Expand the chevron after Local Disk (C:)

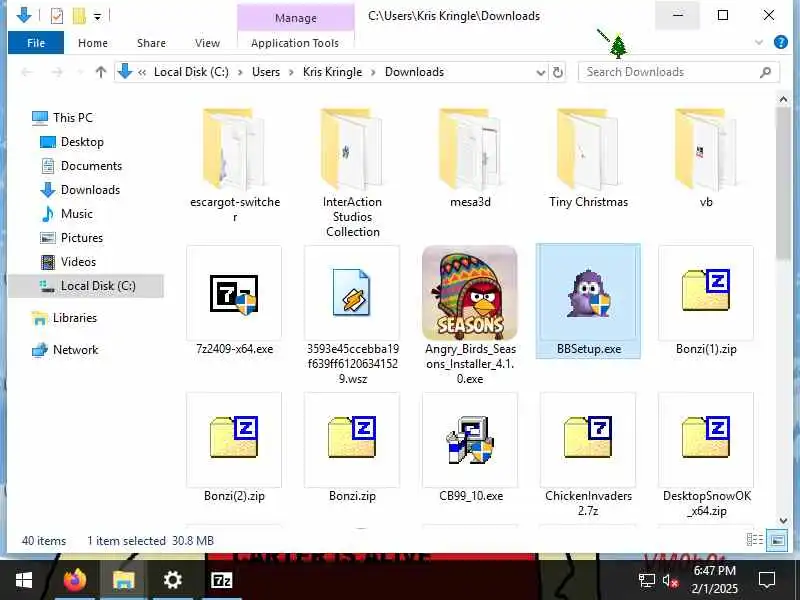pos(240,72)
